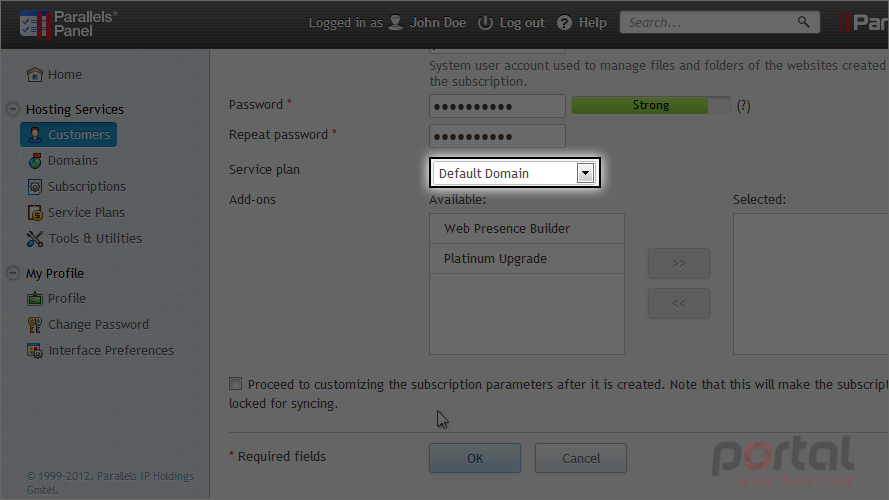The width and height of the screenshot is (889, 500).
Task: Click the OK button
Action: (475, 458)
